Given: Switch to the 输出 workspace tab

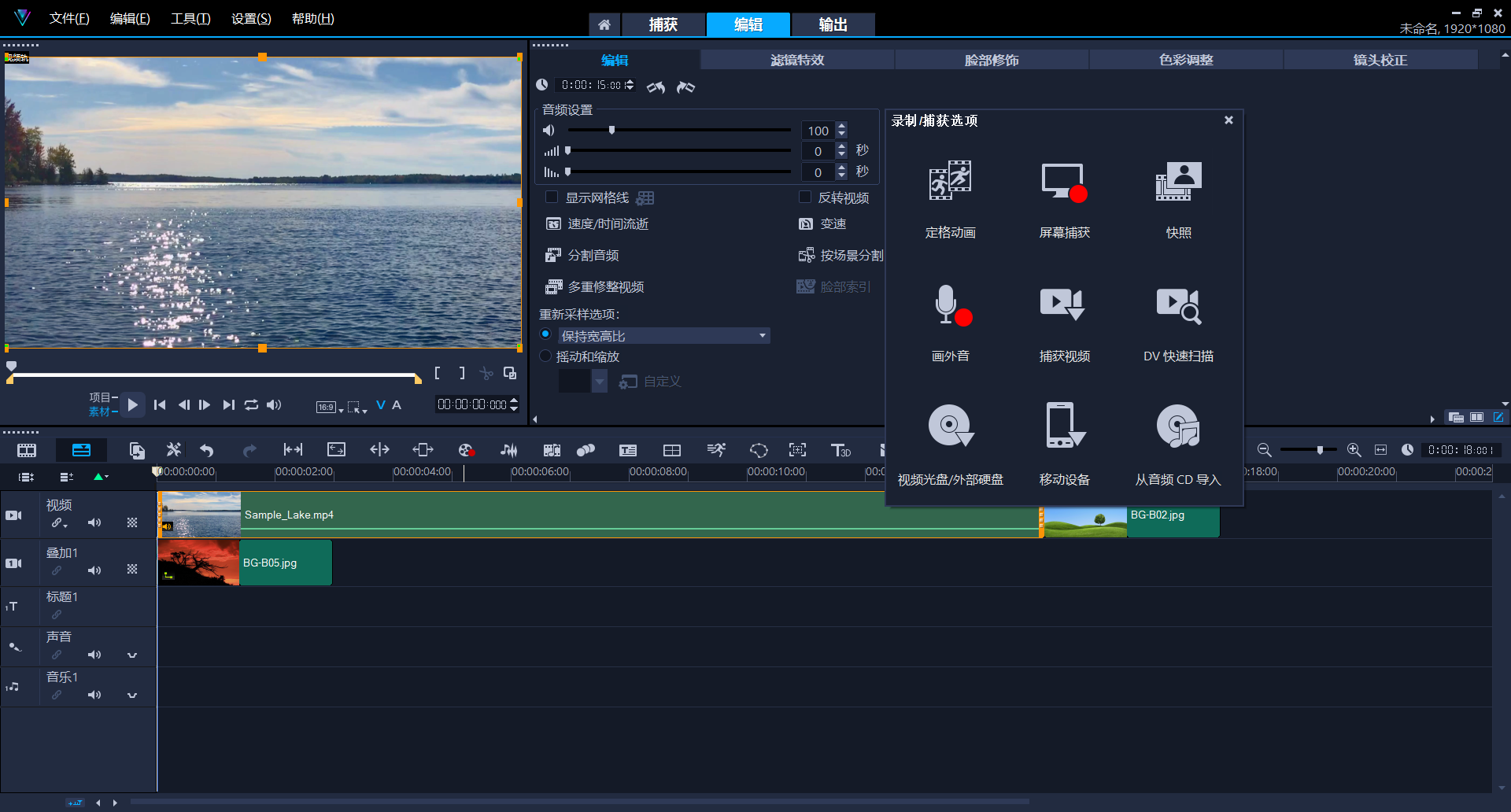Looking at the screenshot, I should click(833, 24).
